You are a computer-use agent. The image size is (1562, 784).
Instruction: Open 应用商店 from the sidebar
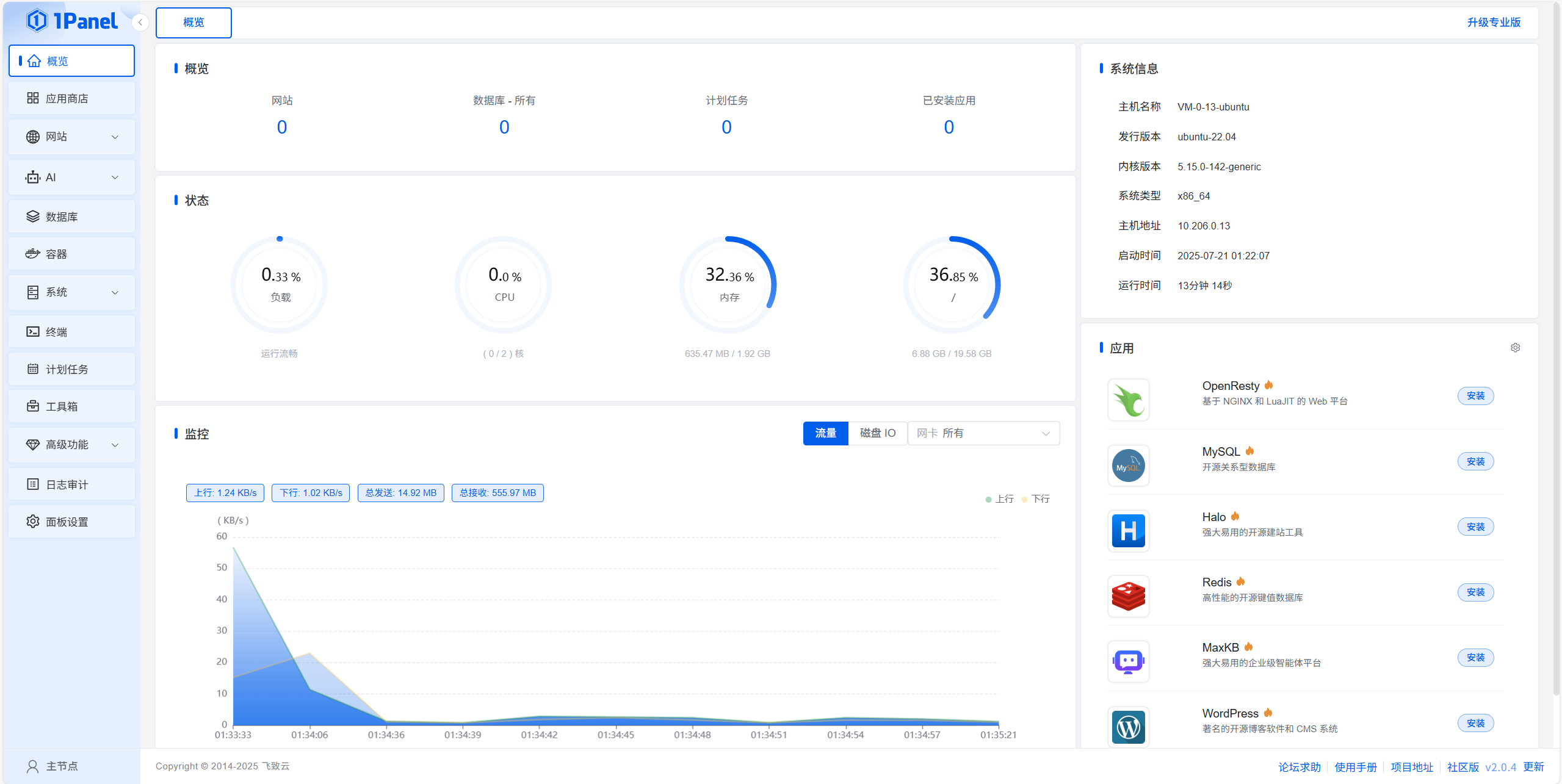point(72,99)
